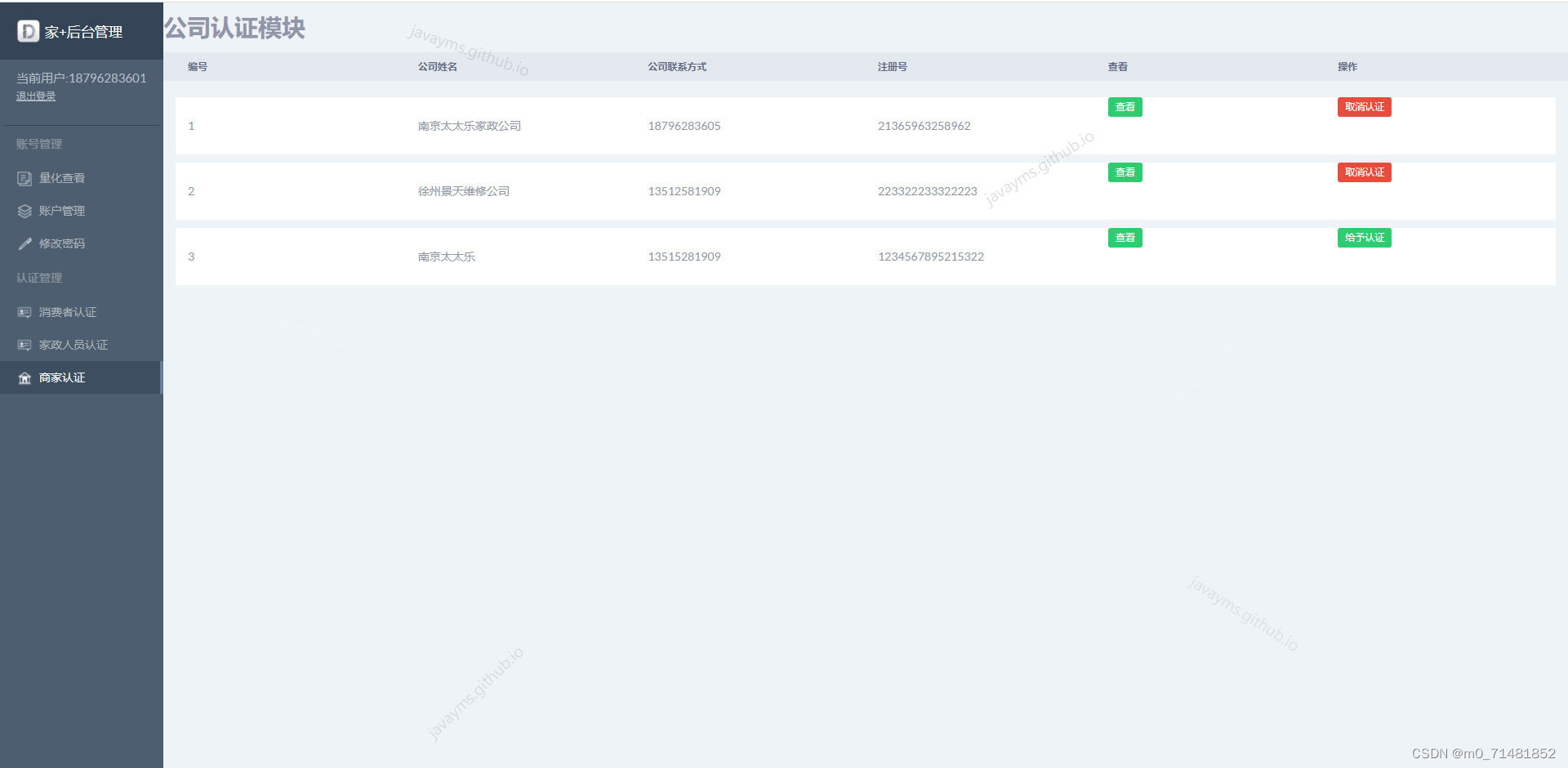Click registration number 21365963258962

(924, 126)
